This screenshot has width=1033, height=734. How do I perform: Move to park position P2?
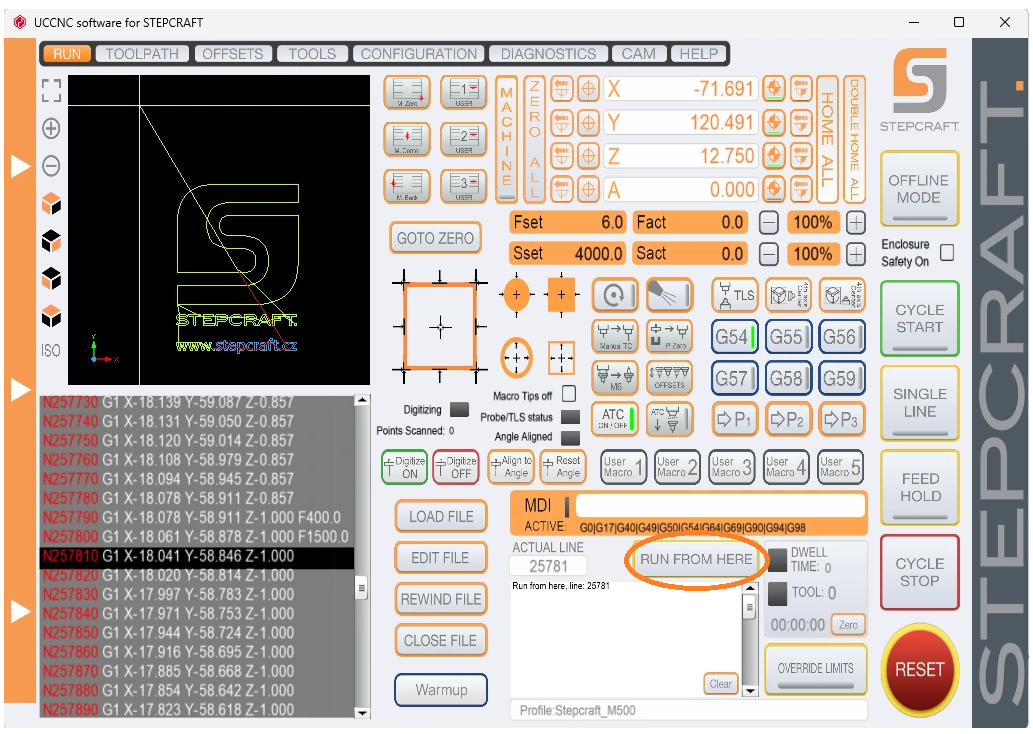787,419
